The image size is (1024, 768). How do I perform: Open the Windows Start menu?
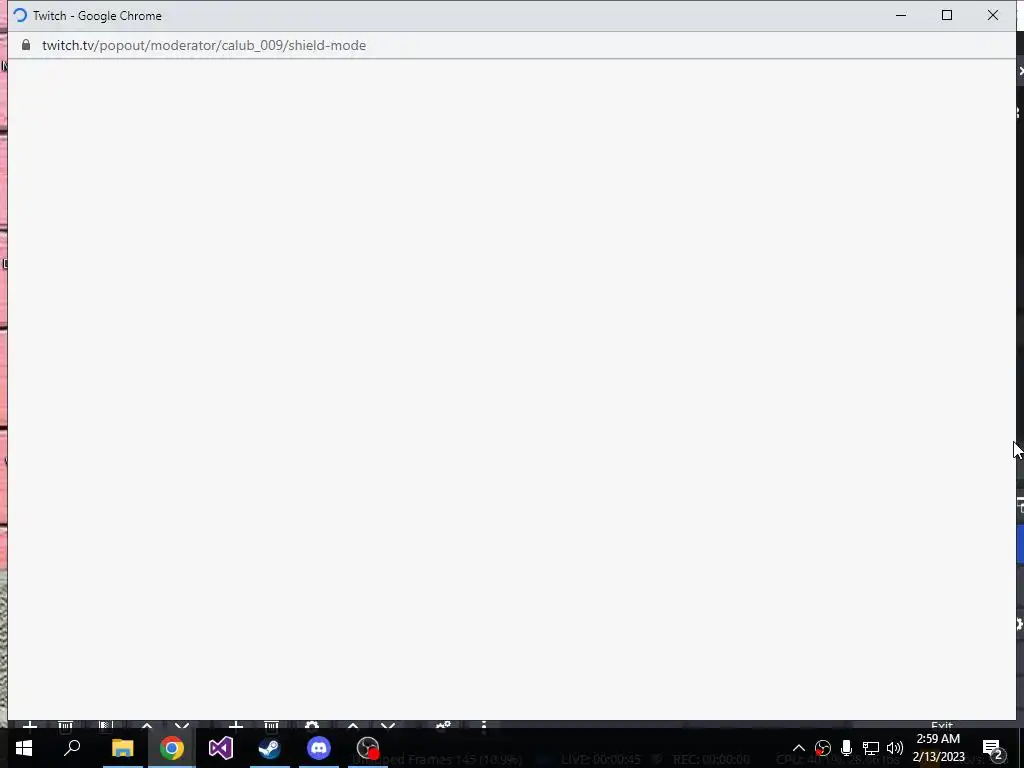pyautogui.click(x=24, y=748)
